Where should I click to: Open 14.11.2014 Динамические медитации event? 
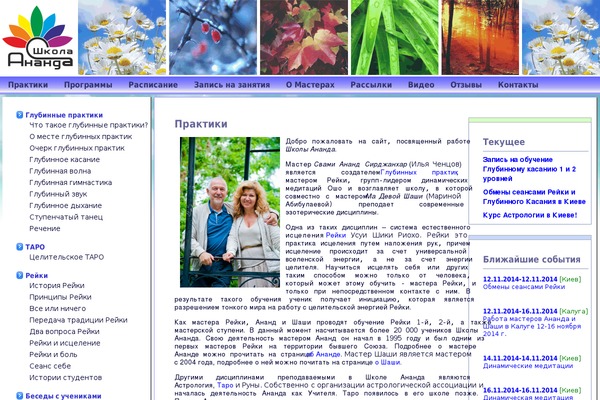coord(528,366)
